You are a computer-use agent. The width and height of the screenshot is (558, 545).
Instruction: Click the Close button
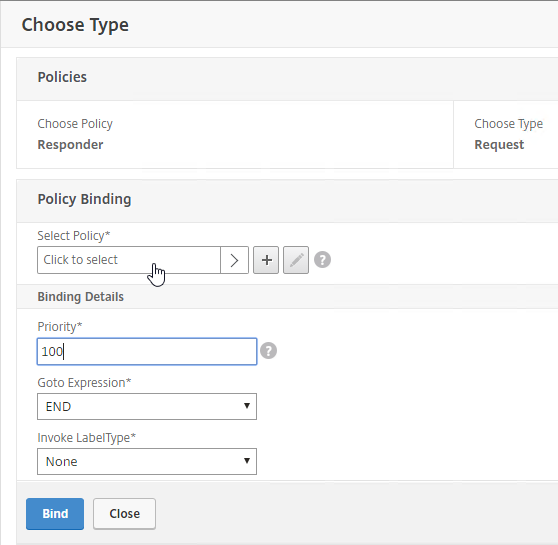pos(125,514)
